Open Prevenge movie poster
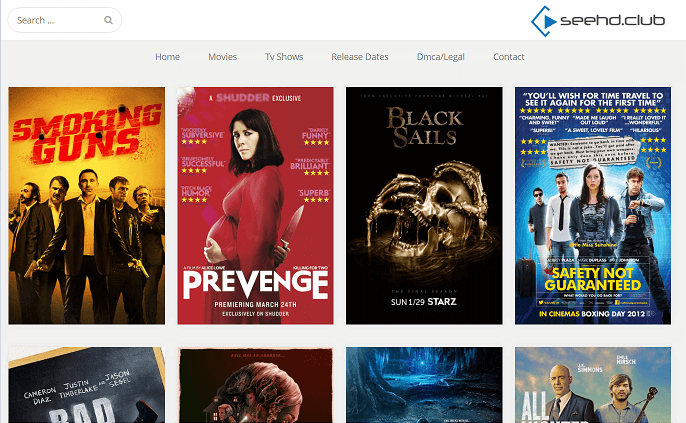686x423 pixels. tap(256, 206)
